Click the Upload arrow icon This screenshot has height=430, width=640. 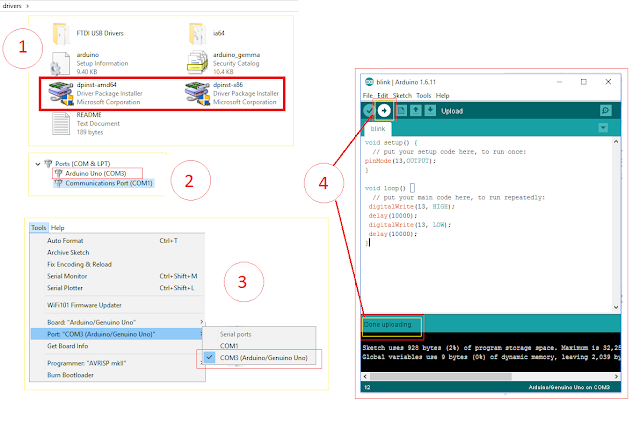click(384, 111)
